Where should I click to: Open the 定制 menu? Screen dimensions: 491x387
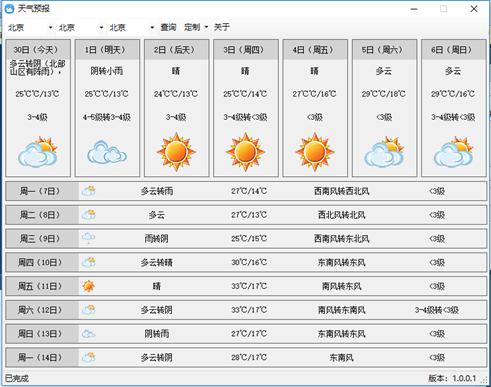pyautogui.click(x=192, y=27)
